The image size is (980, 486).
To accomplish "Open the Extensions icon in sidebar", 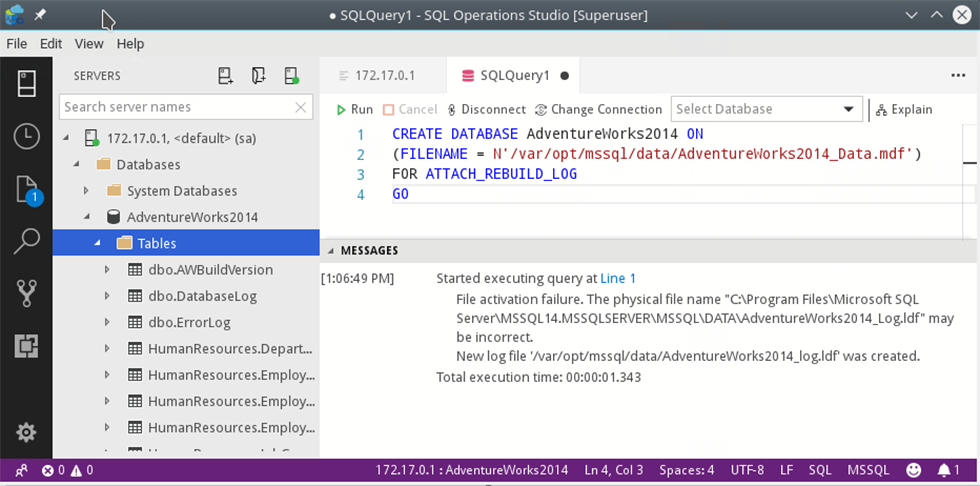I will coord(26,346).
